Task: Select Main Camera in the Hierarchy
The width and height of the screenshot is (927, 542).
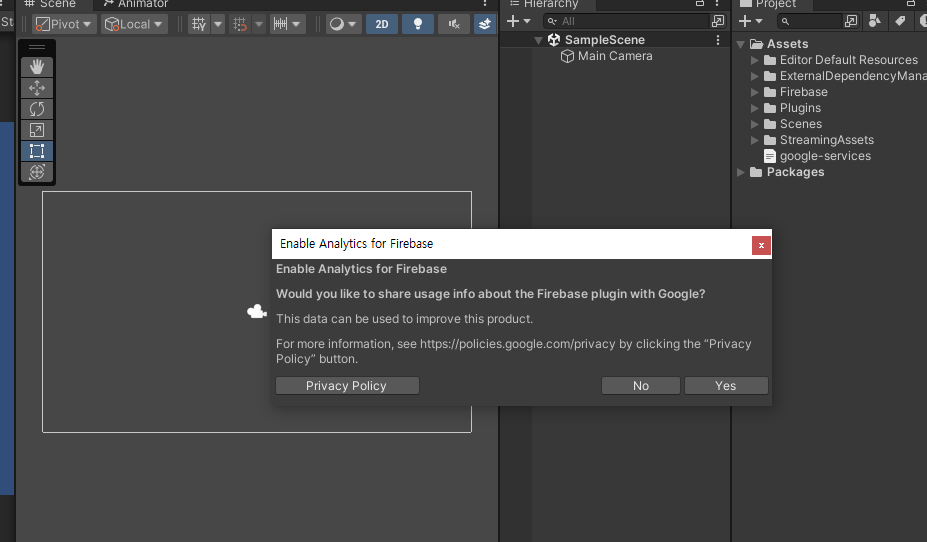Action: (x=615, y=56)
